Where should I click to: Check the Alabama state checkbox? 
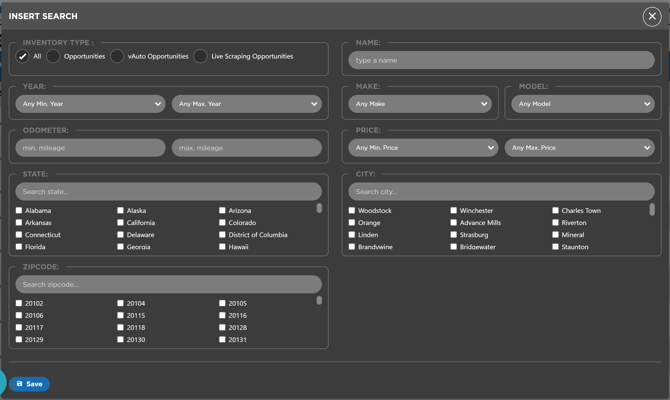point(19,210)
